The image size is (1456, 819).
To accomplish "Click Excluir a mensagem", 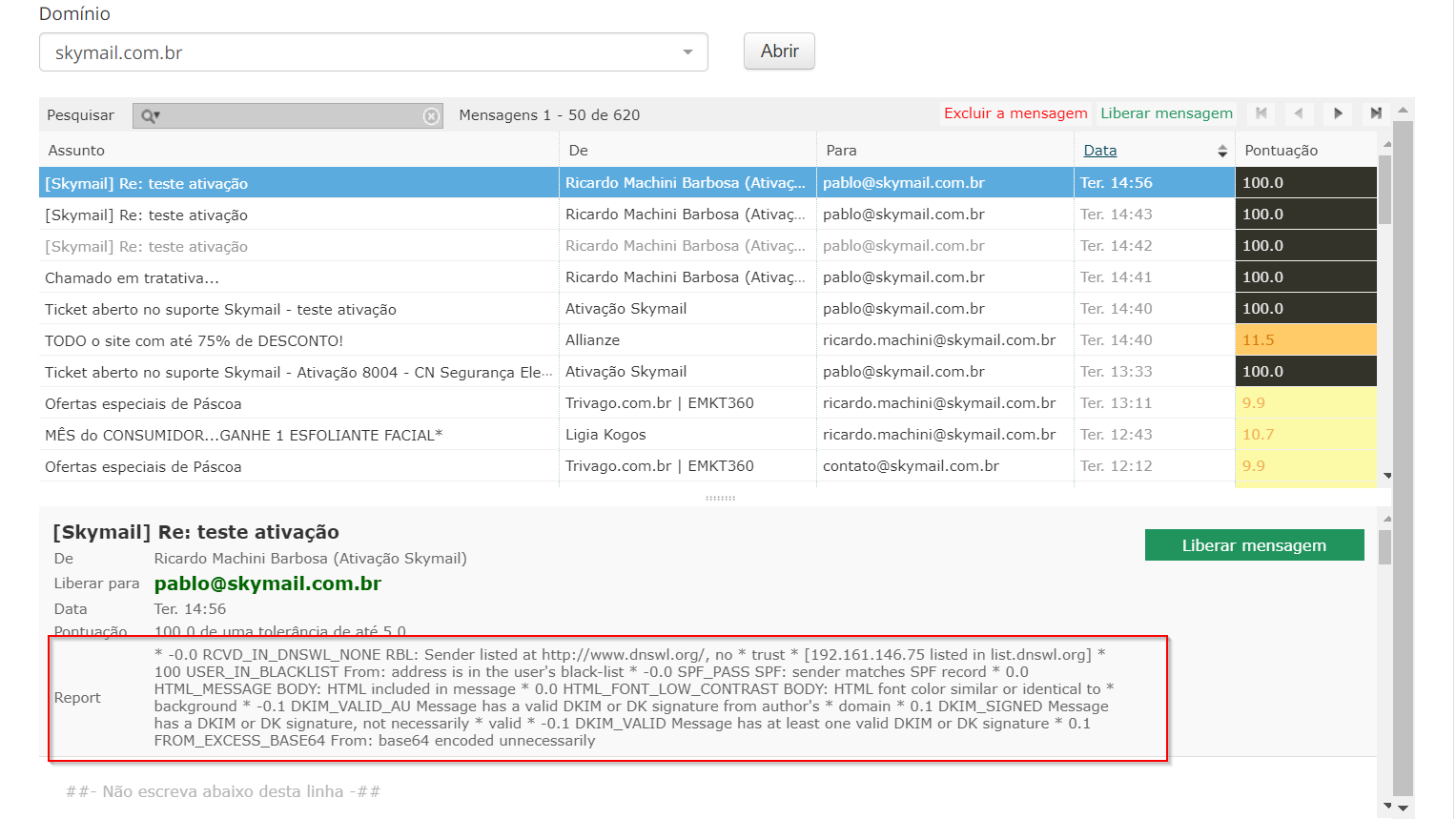I will 1015,113.
